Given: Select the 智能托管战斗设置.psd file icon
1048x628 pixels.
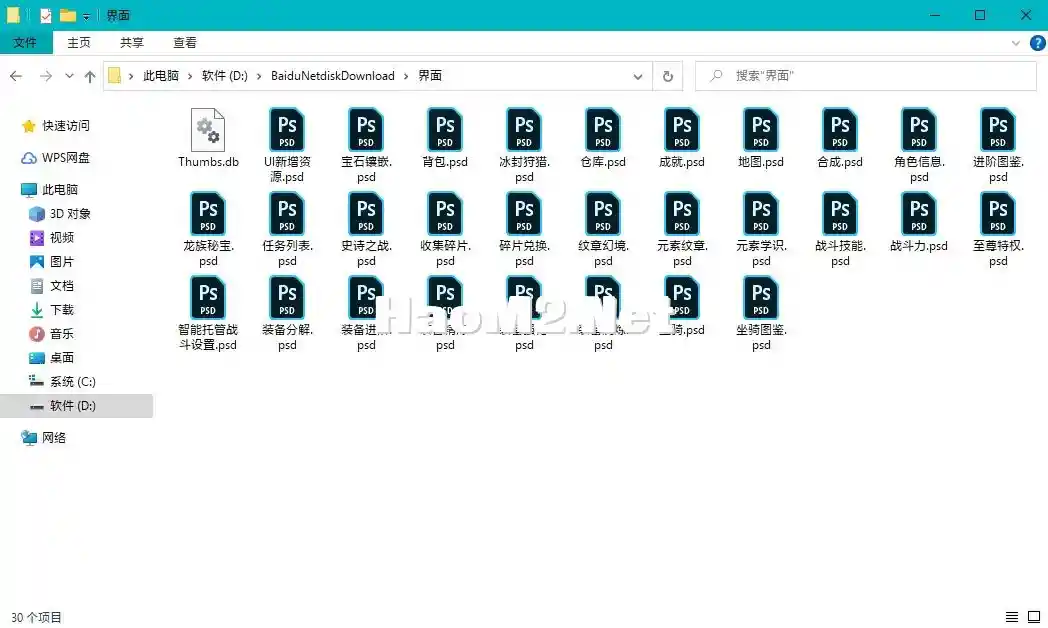Looking at the screenshot, I should click(x=208, y=298).
